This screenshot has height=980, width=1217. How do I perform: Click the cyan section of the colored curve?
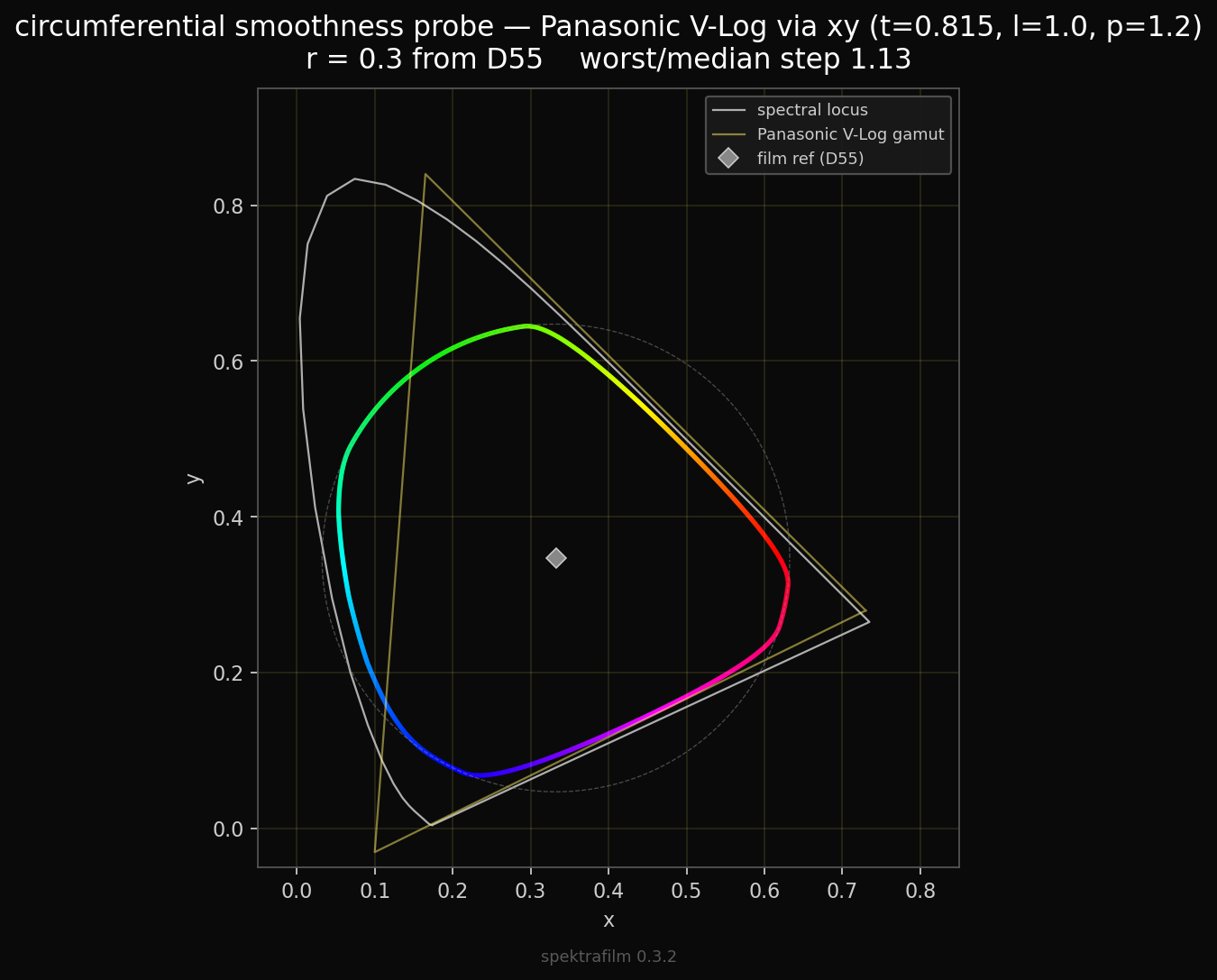[341, 541]
